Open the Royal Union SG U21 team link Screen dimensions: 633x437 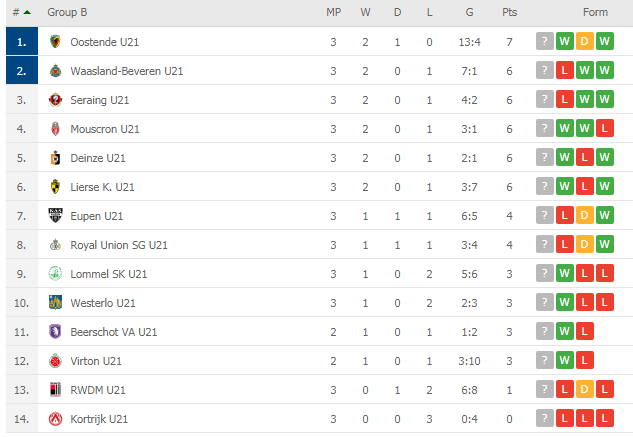click(119, 245)
